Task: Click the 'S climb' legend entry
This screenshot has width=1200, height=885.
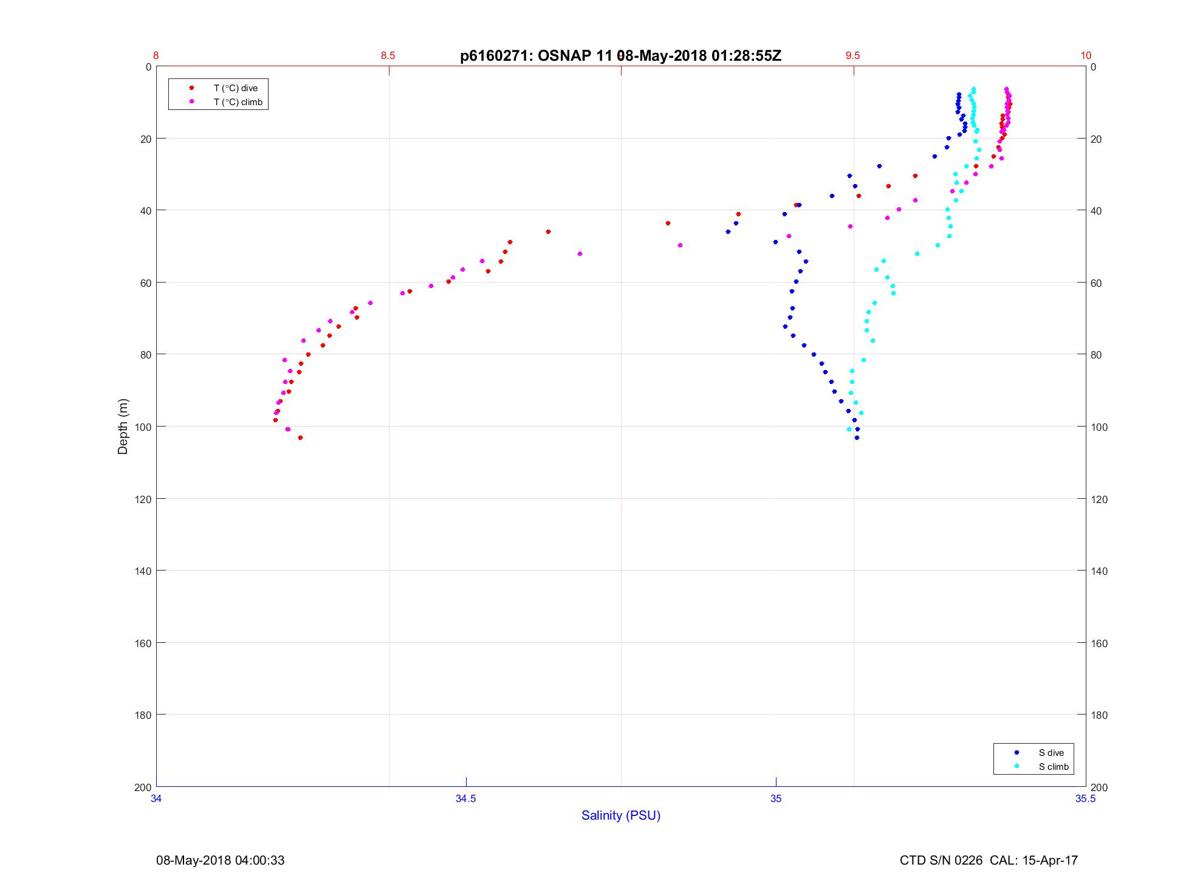Action: tap(1053, 766)
